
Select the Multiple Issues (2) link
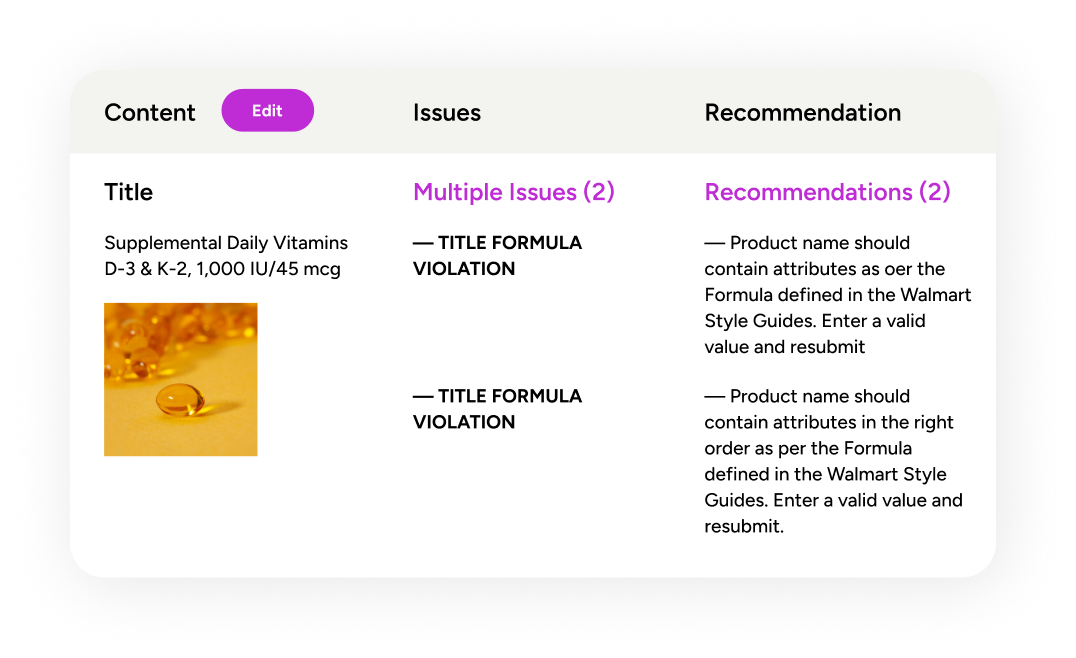point(513,192)
